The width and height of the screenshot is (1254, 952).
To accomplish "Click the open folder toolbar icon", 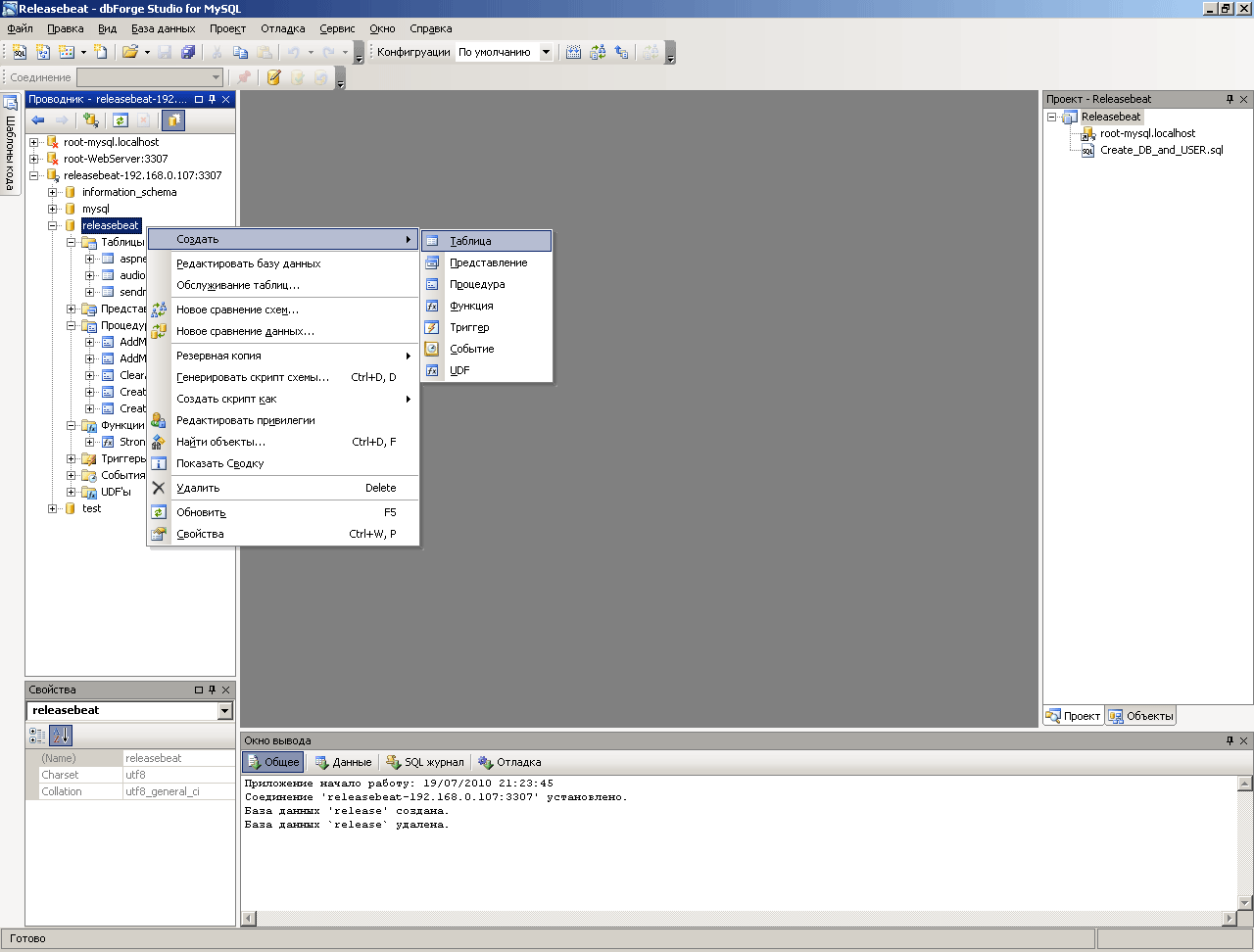I will click(x=129, y=52).
